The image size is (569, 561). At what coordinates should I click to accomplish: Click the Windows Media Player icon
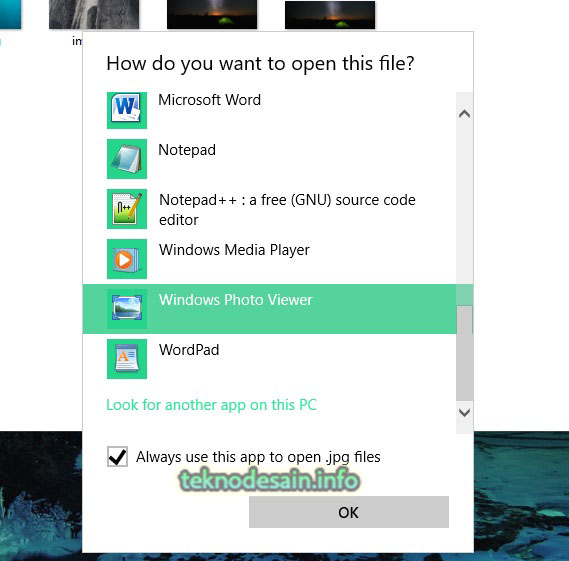[x=127, y=259]
